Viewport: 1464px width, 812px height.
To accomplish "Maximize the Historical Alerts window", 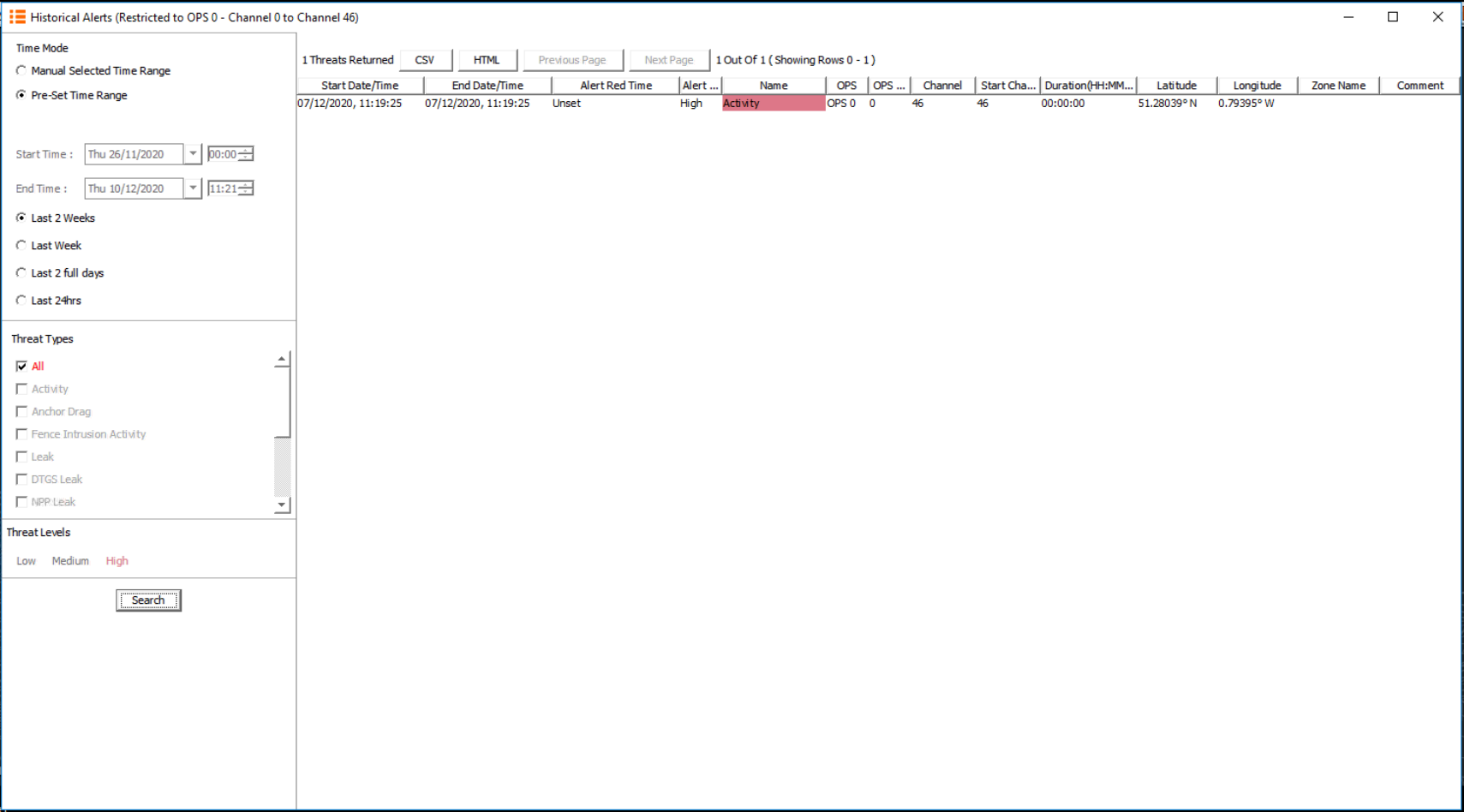I will (x=1393, y=17).
